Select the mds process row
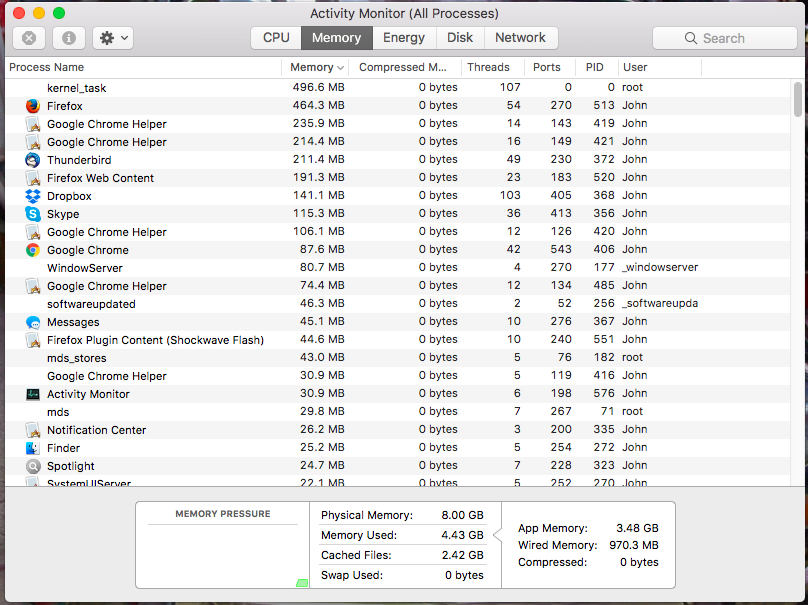The image size is (808, 605). pyautogui.click(x=397, y=412)
